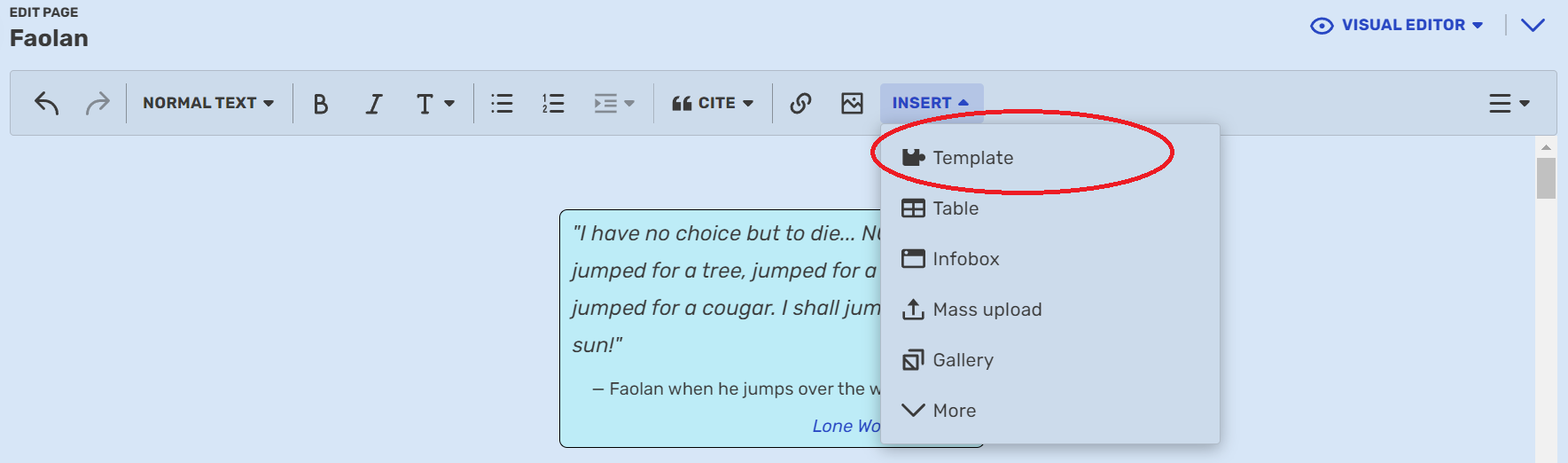Toggle bold formatting
The width and height of the screenshot is (1568, 463).
(321, 104)
